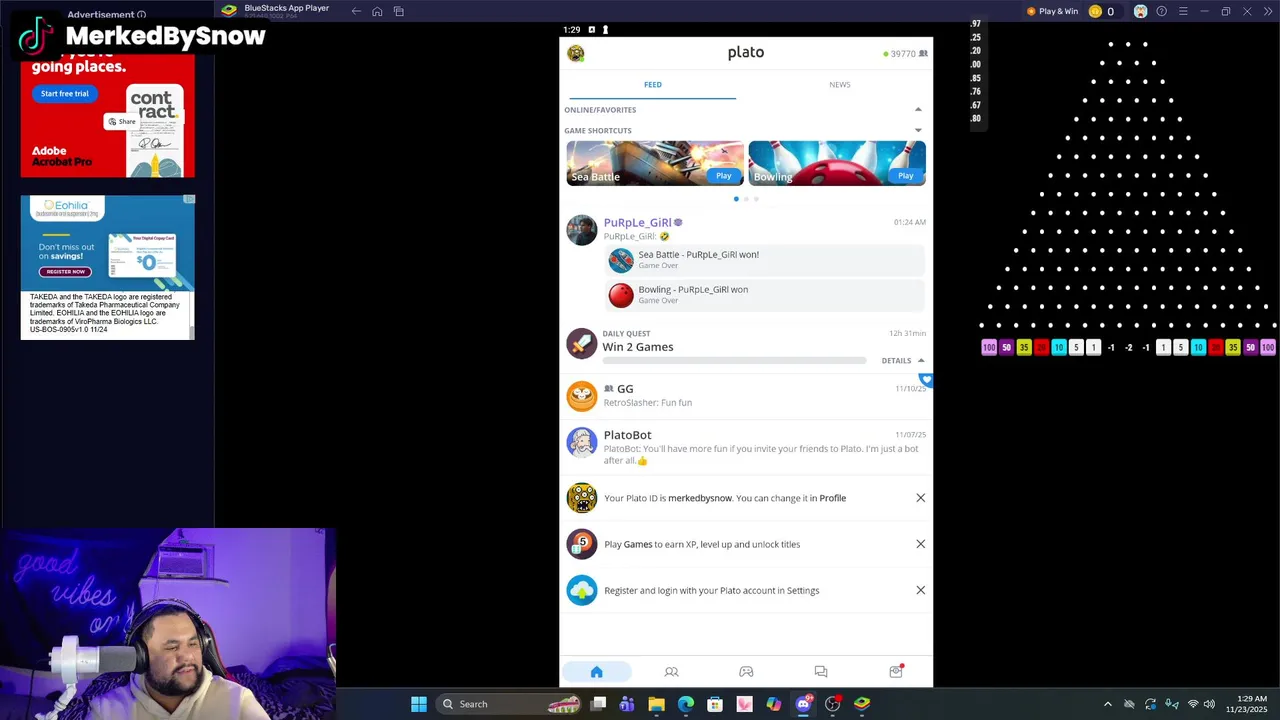Open BlueStacks help question icon
Screen dimensions: 1280x720
[1161, 11]
